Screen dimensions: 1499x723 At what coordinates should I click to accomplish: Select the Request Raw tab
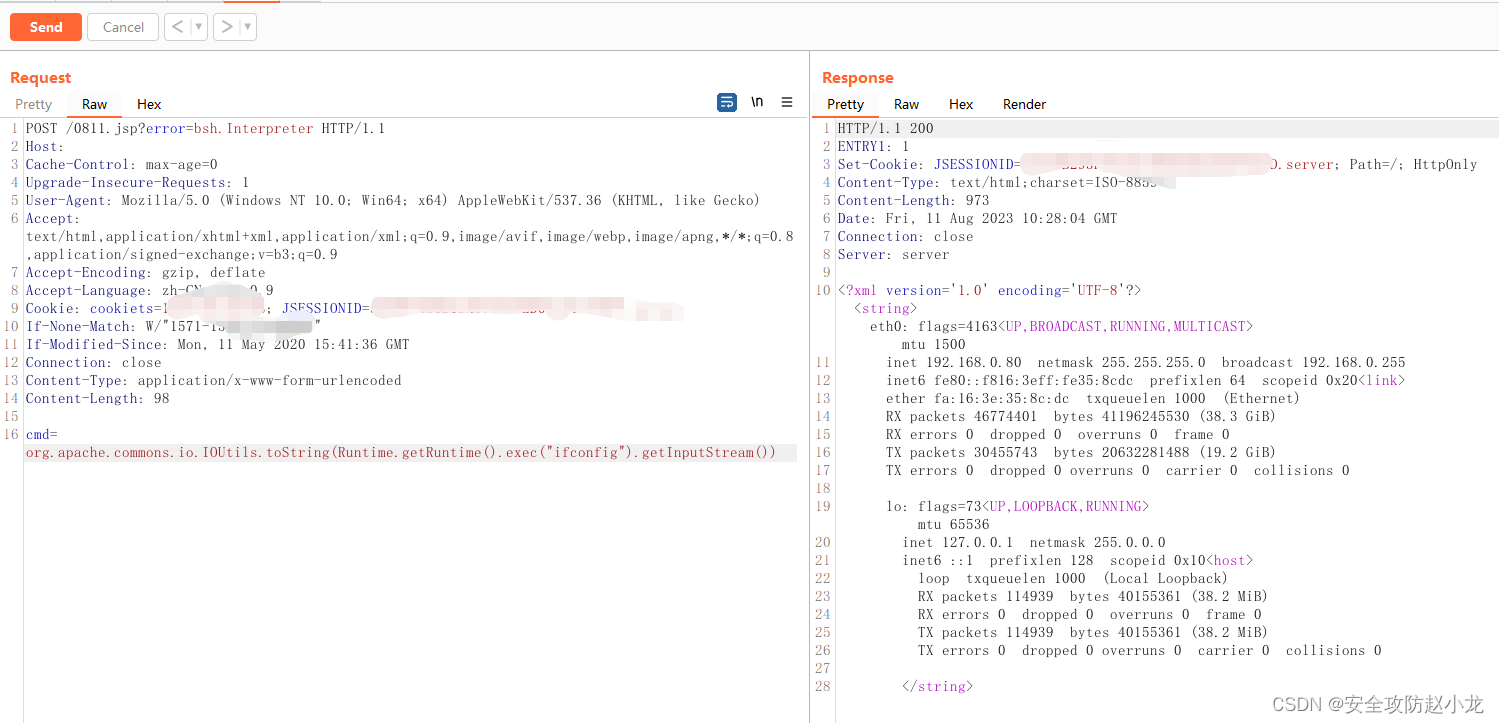(x=94, y=104)
